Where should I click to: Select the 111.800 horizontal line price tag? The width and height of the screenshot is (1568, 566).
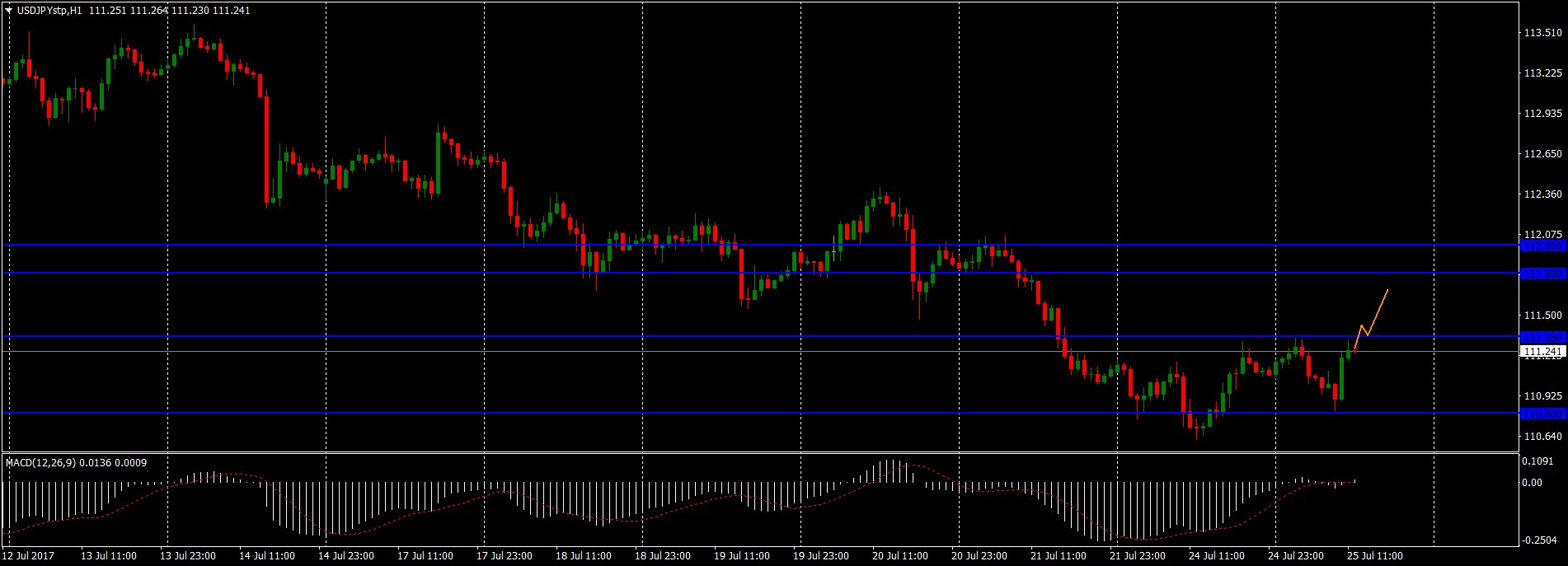pyautogui.click(x=1542, y=274)
